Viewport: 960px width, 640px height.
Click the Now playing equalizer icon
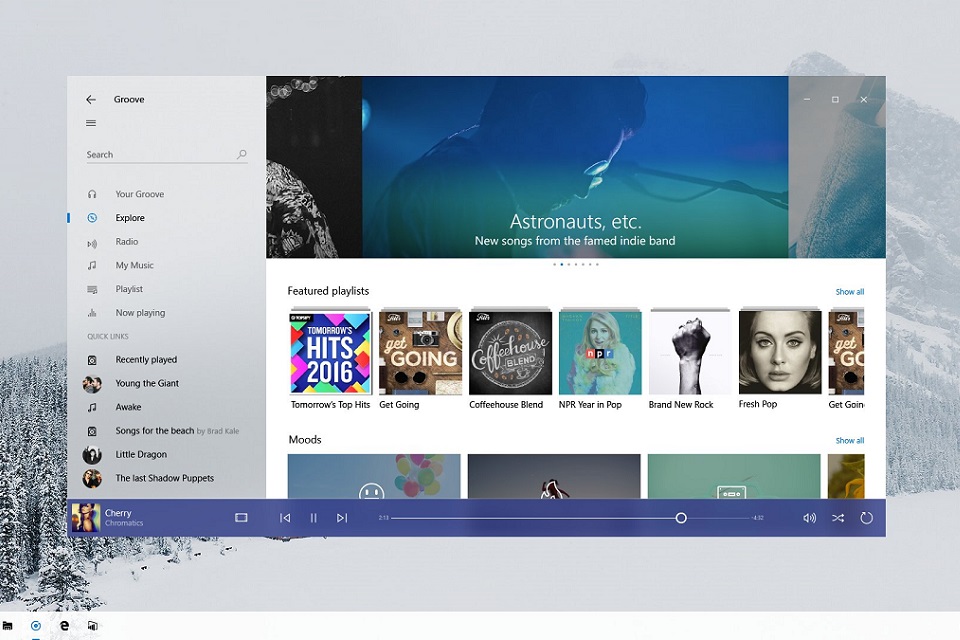point(92,313)
